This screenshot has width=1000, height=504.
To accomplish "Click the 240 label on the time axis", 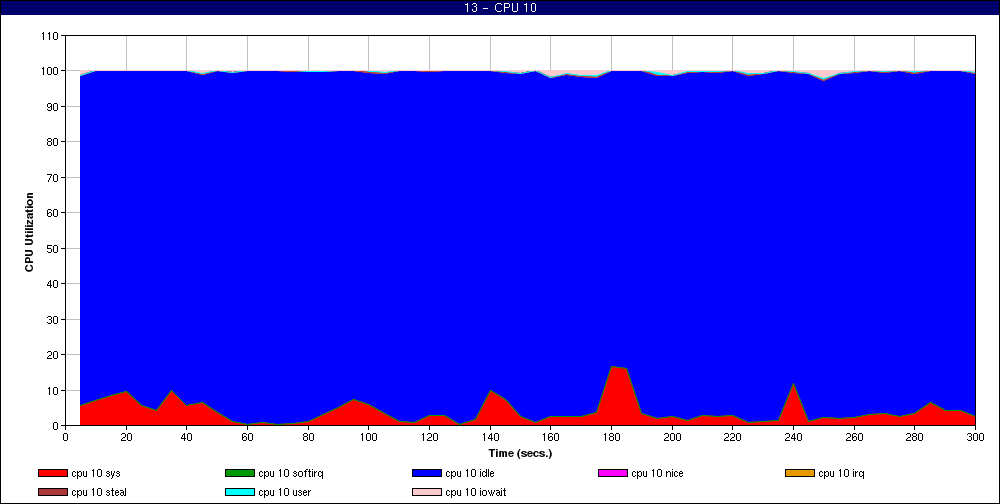I will (x=793, y=437).
